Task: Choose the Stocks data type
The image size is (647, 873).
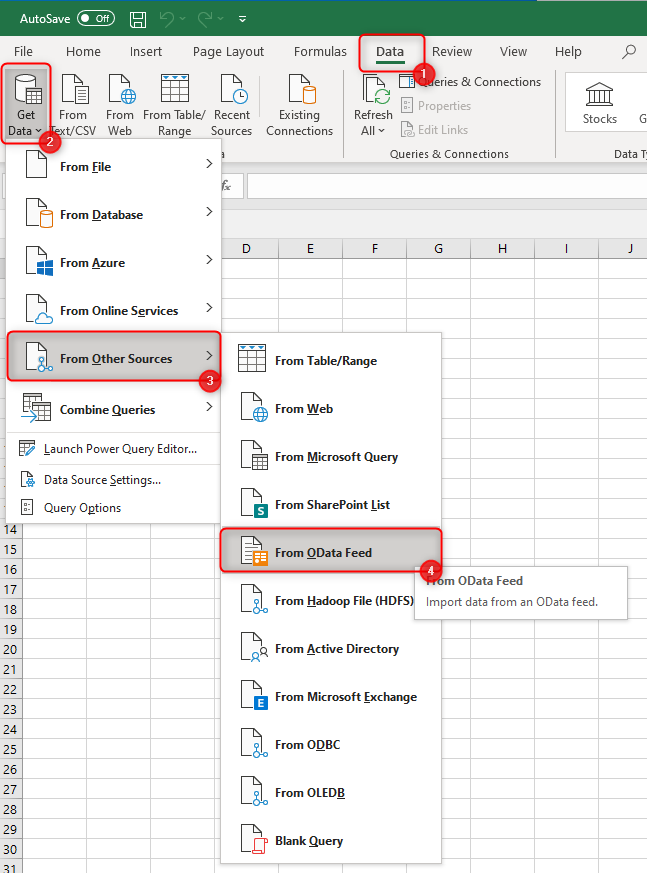Action: [600, 104]
